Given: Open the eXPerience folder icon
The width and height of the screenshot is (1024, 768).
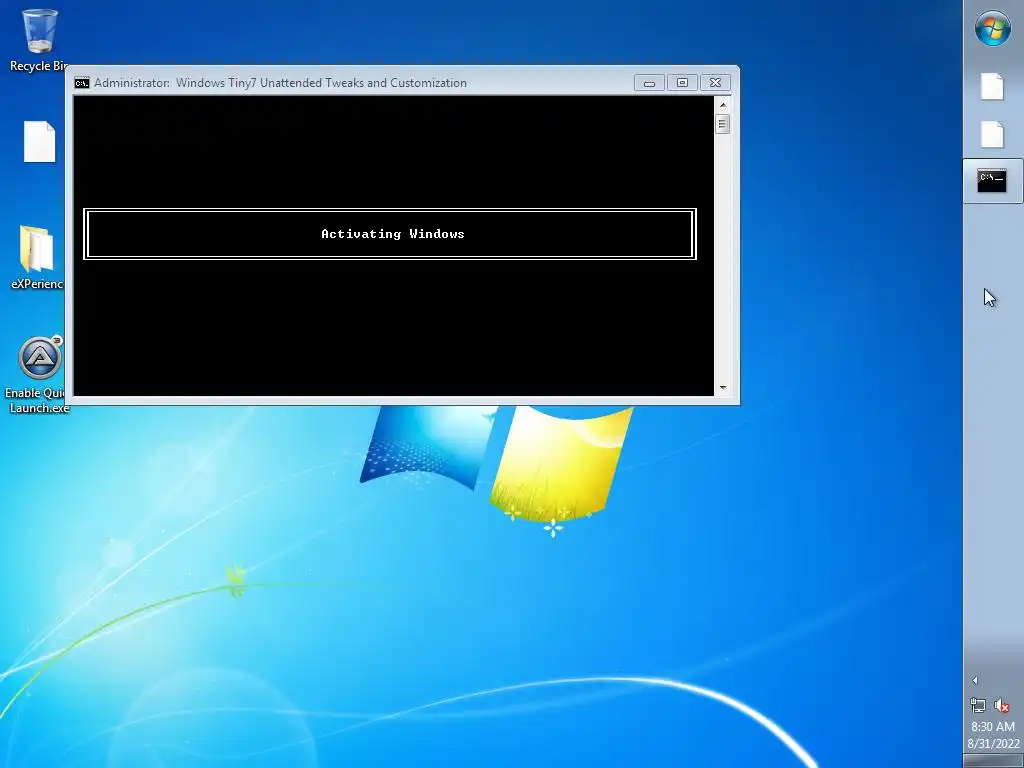Looking at the screenshot, I should click(x=37, y=257).
